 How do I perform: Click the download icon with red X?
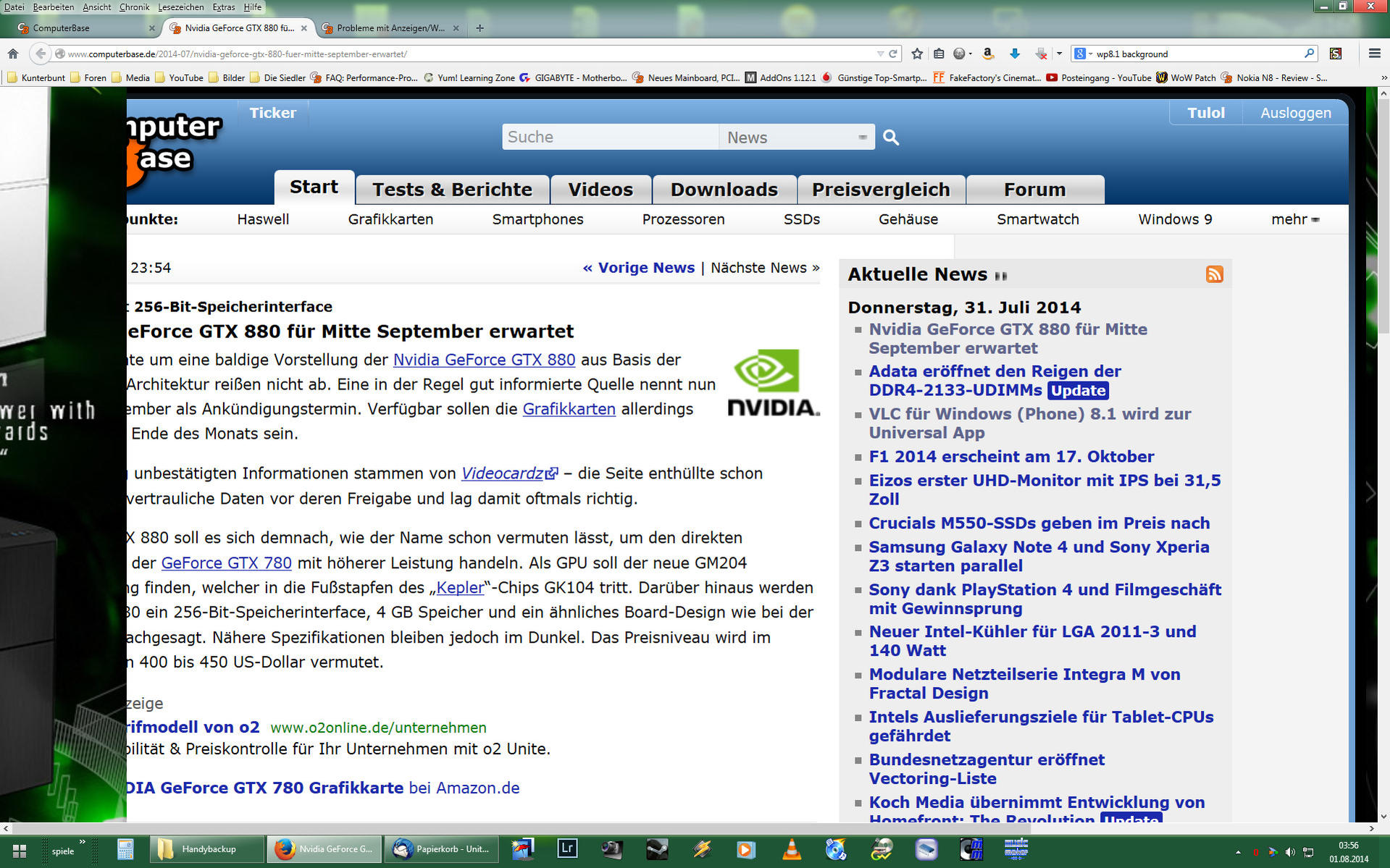(1041, 54)
